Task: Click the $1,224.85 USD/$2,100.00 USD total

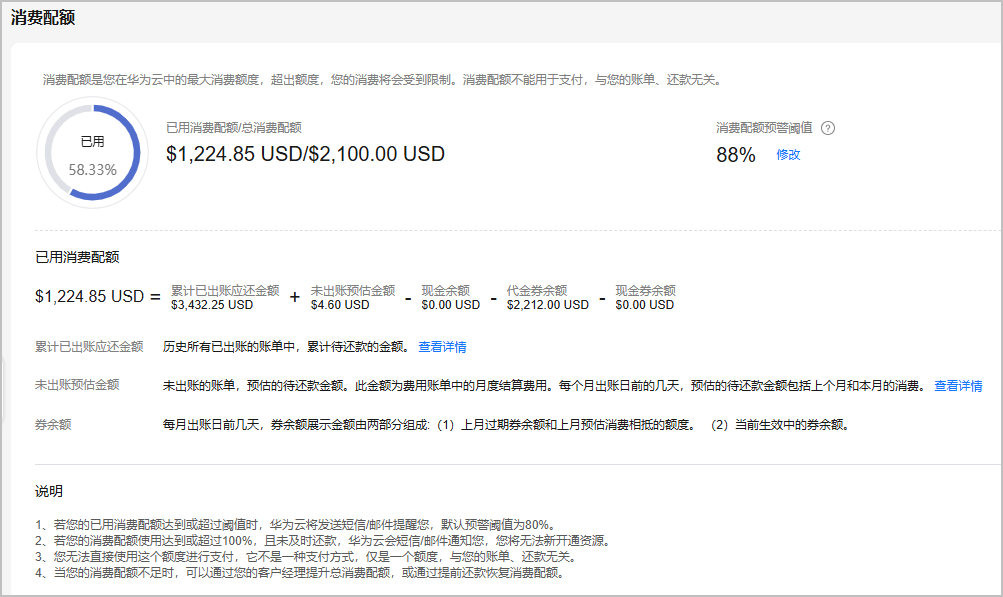Action: coord(305,154)
